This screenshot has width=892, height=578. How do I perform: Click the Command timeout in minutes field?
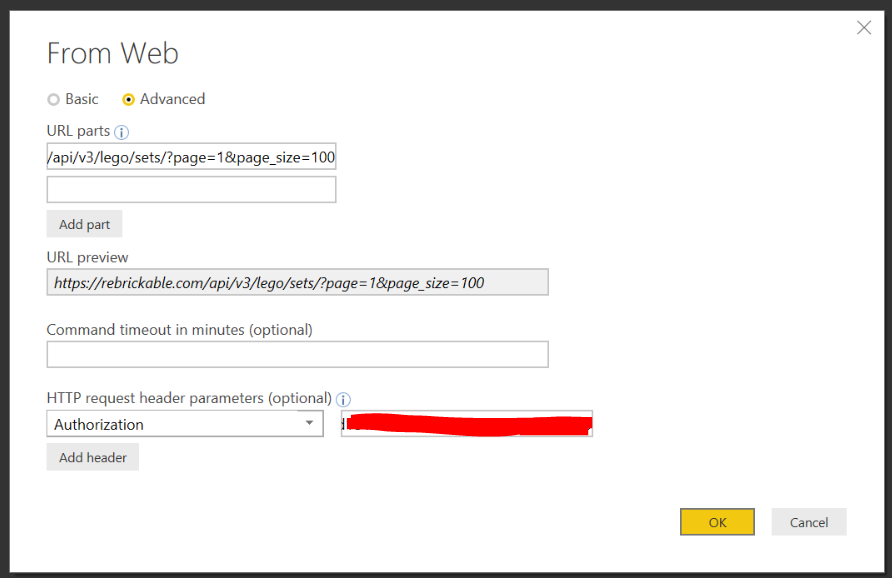pos(297,353)
